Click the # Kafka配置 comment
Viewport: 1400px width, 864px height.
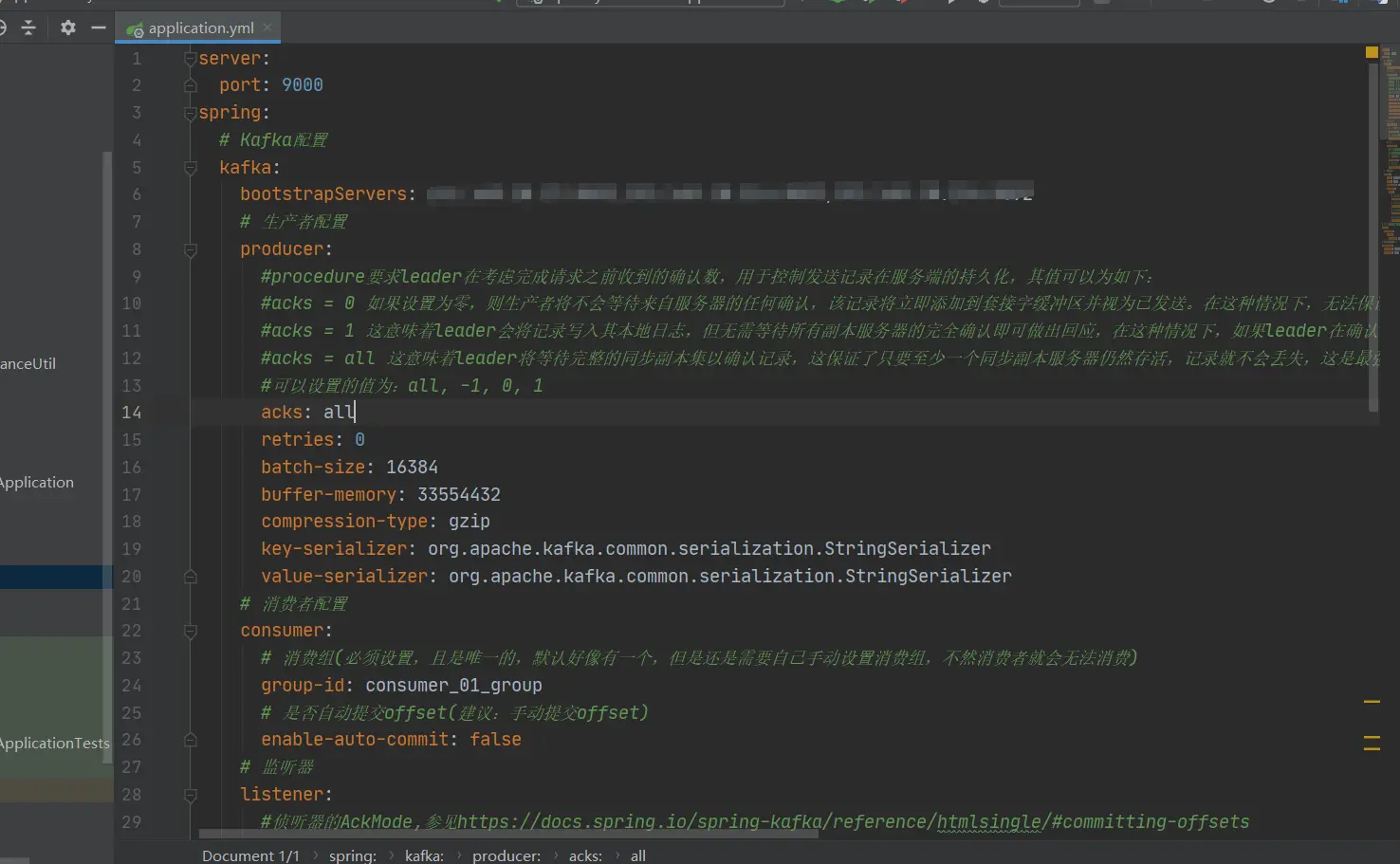coord(273,140)
